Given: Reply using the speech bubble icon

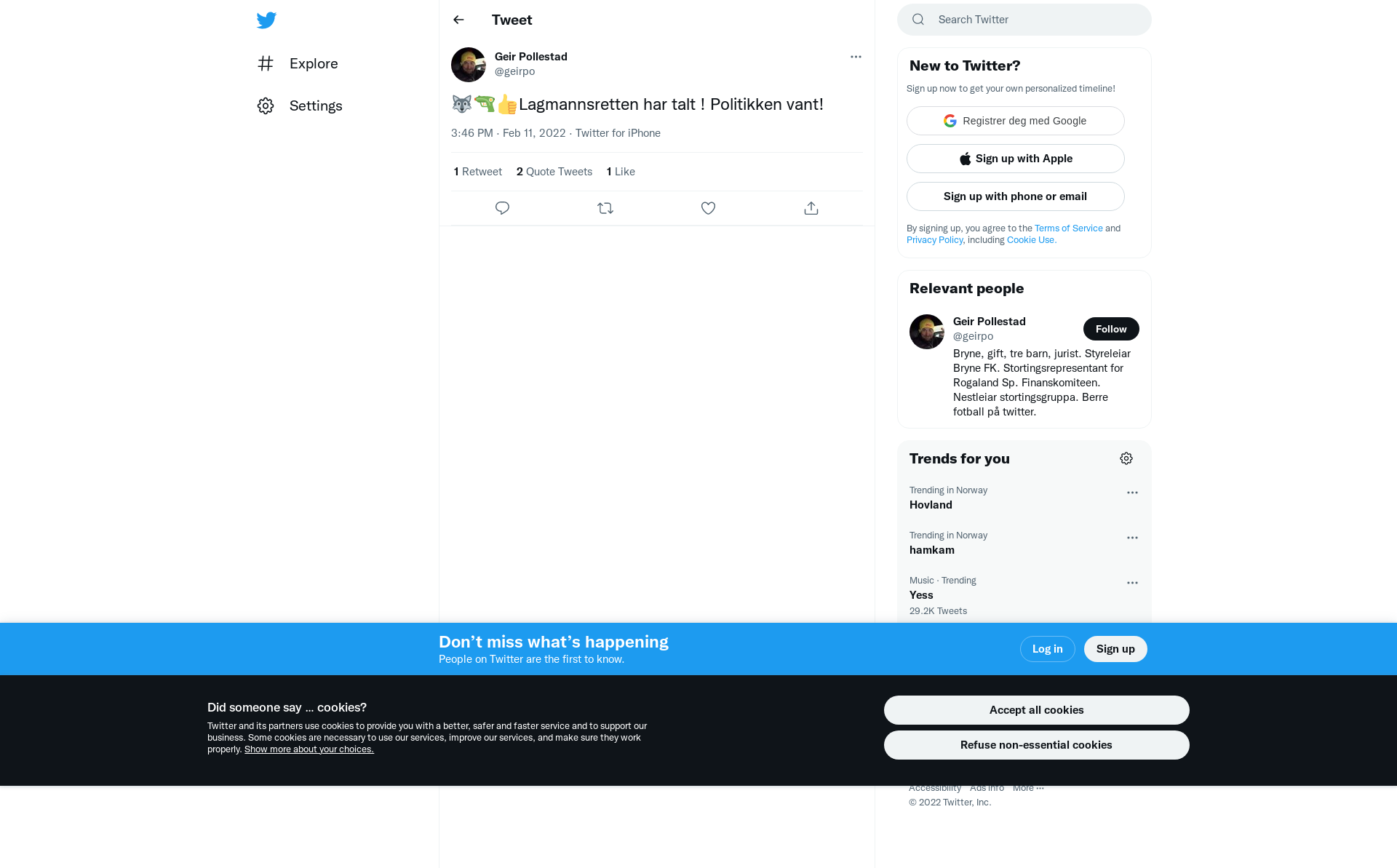Looking at the screenshot, I should click(x=502, y=208).
